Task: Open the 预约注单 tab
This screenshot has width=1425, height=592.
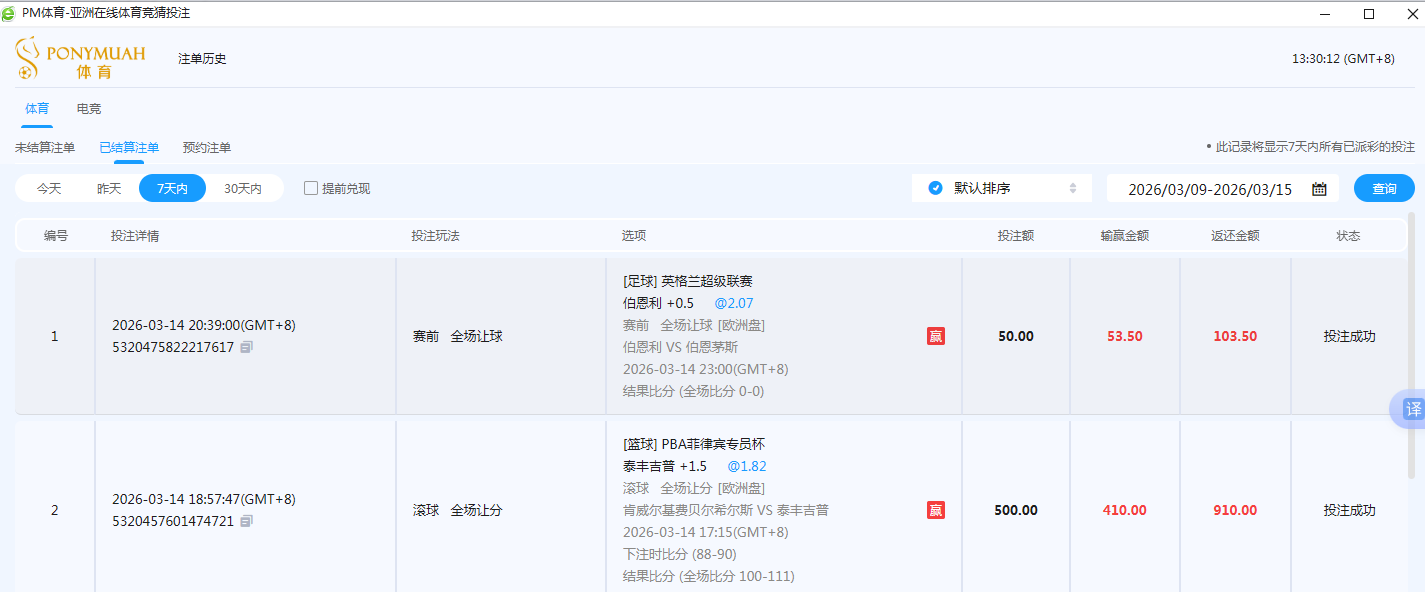Action: (x=207, y=147)
